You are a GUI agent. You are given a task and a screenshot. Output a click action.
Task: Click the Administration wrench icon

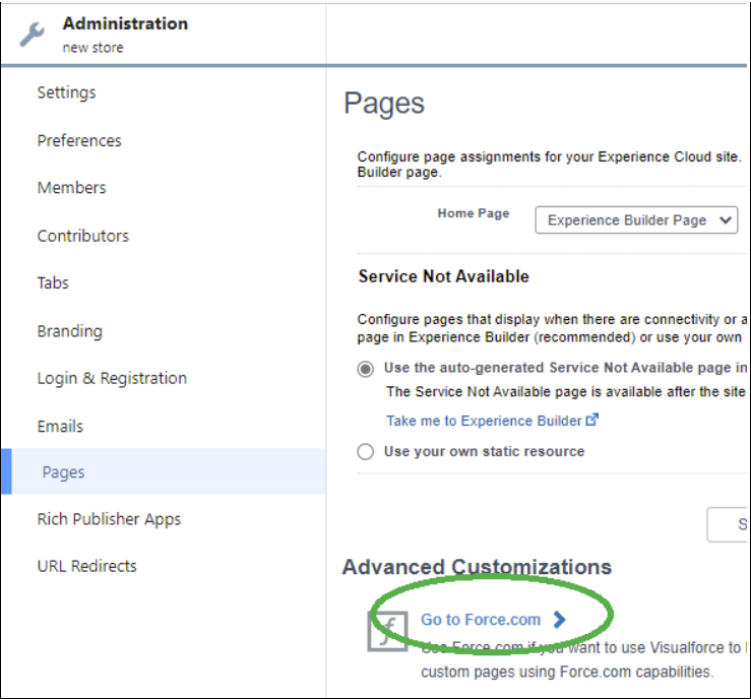(x=32, y=34)
